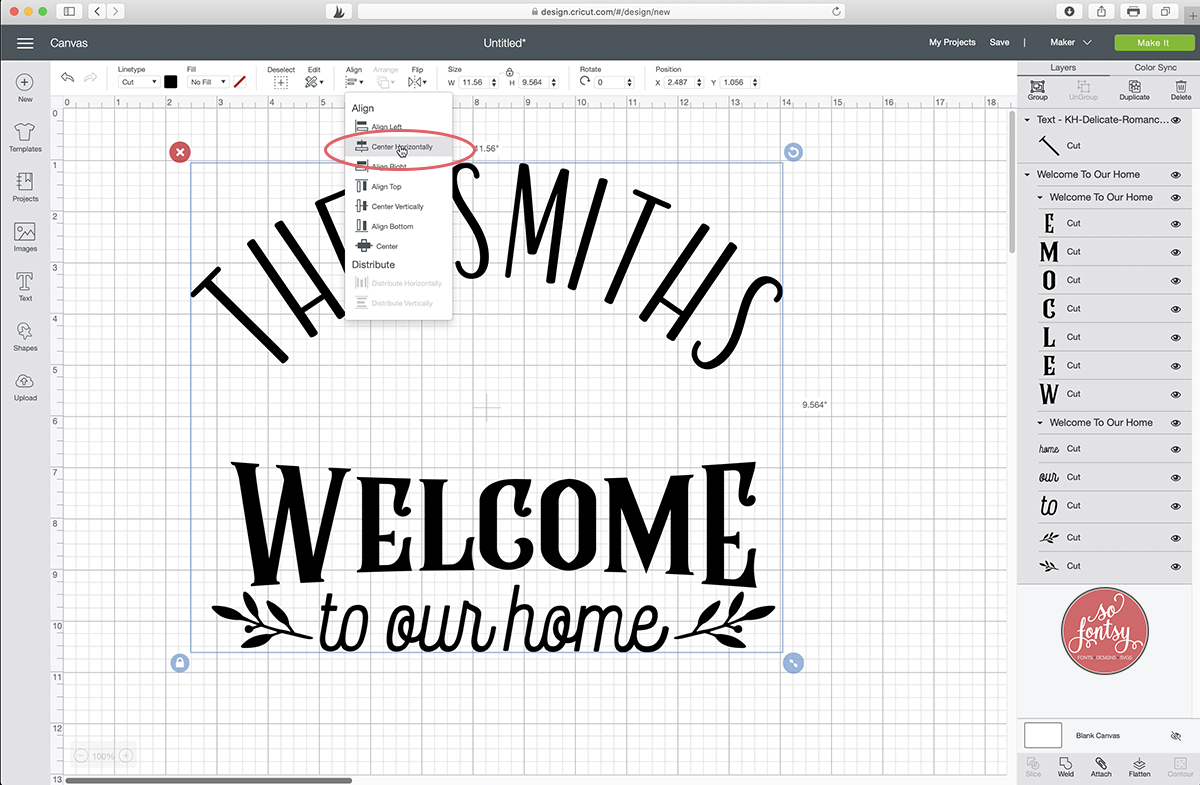
Task: Click the size lock icon above dimensions
Action: click(510, 72)
